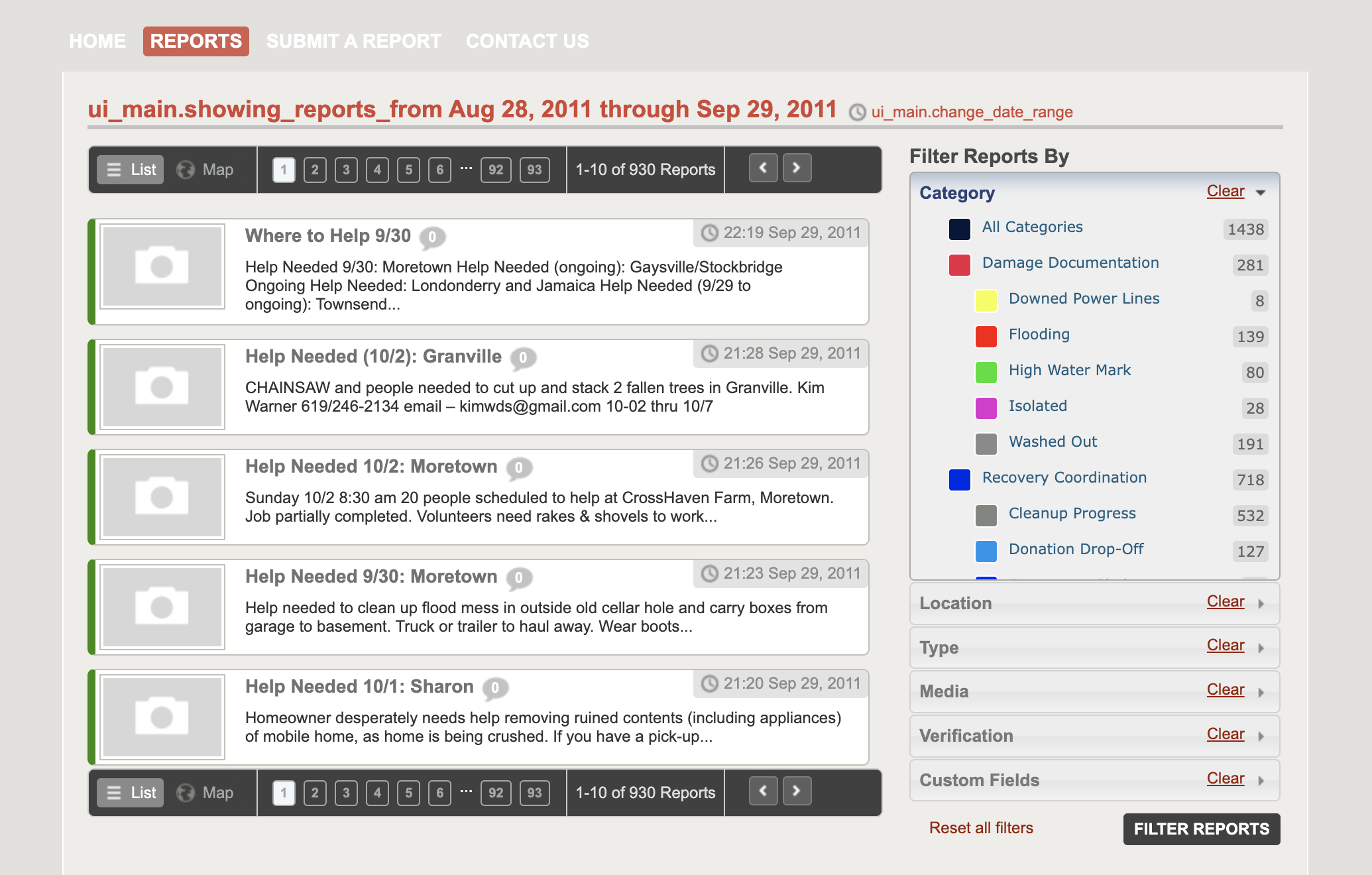Click comment bubble beside Help Needed (10/2): Granville
The image size is (1372, 875).
click(x=523, y=358)
